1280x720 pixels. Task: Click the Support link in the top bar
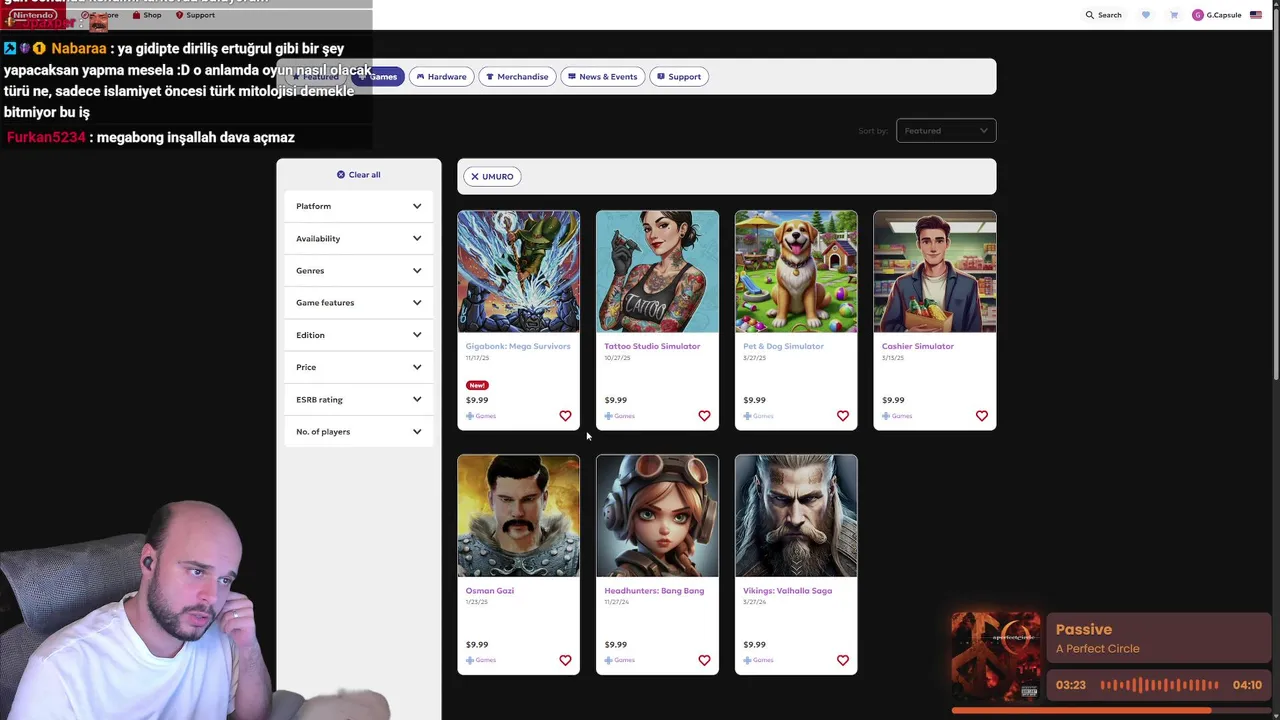click(195, 15)
